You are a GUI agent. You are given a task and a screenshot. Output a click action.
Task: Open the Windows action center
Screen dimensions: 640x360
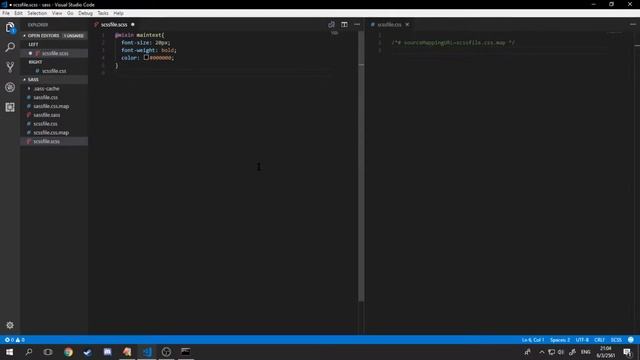coord(627,352)
